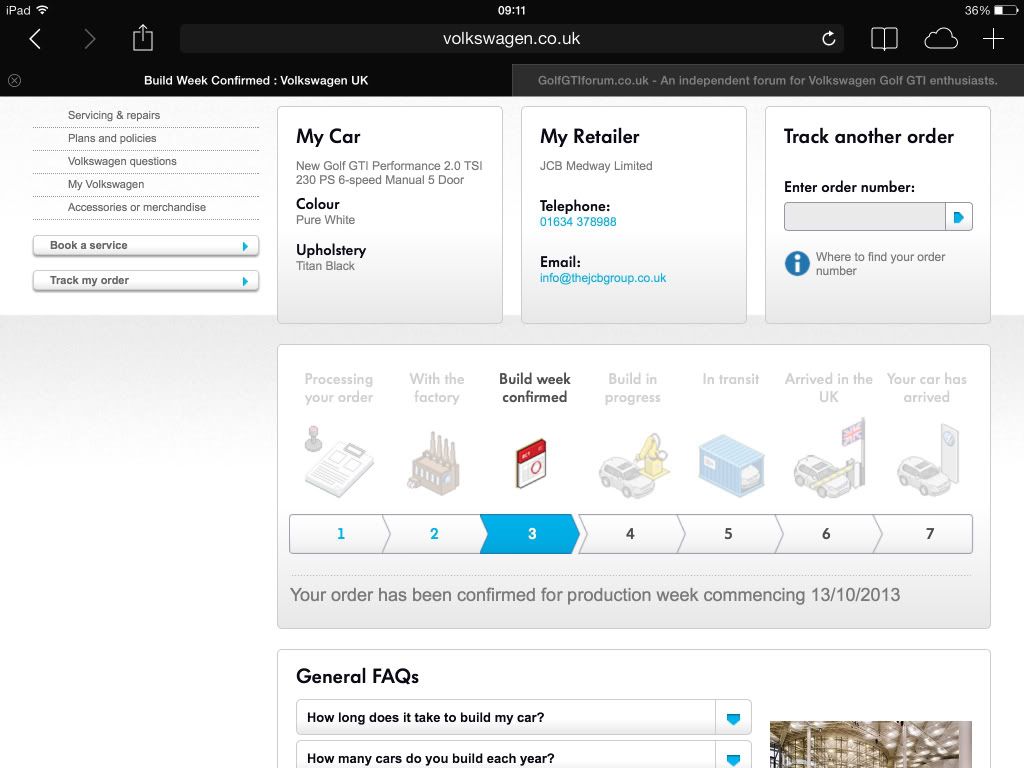Click the production week 13/10/2013 message
The height and width of the screenshot is (768, 1024).
point(595,595)
